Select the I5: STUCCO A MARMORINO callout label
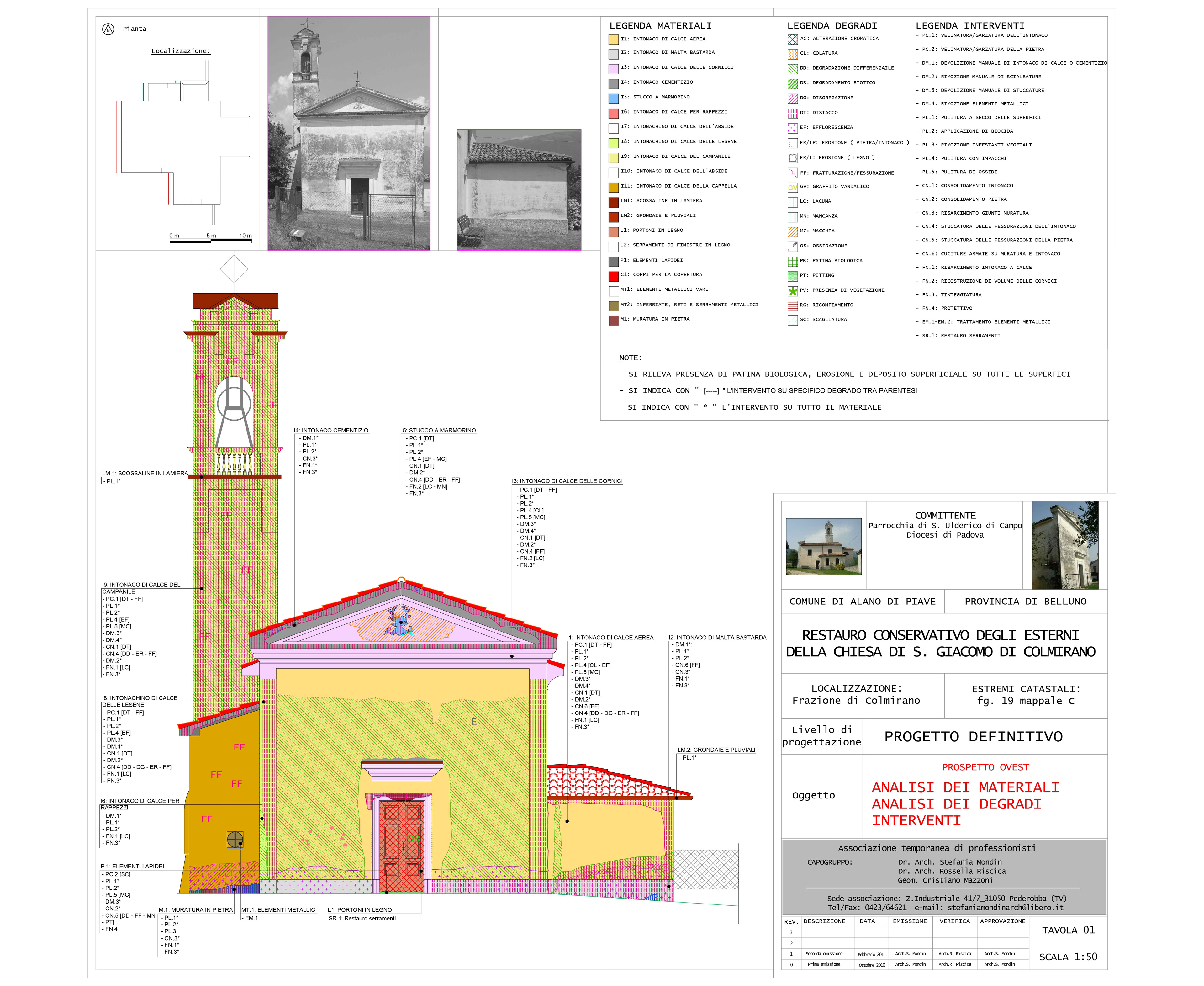Image resolution: width=1204 pixels, height=986 pixels. tap(438, 431)
